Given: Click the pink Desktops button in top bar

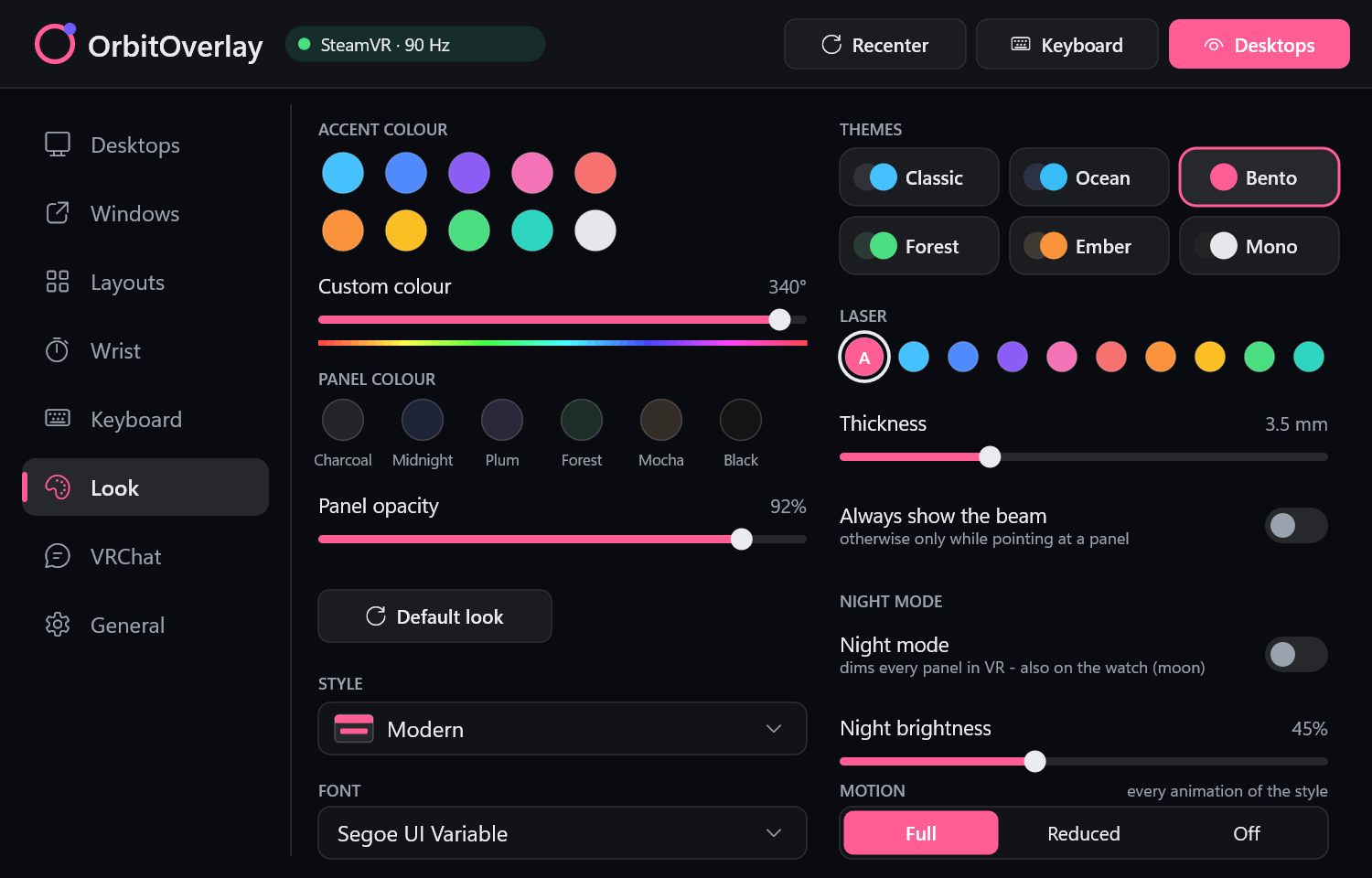Looking at the screenshot, I should click(x=1259, y=44).
